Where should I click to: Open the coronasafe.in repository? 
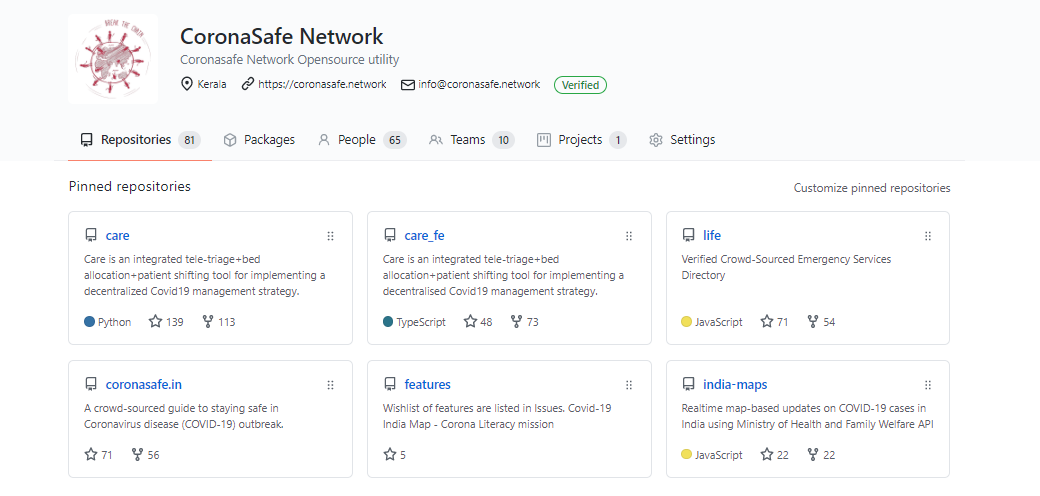tap(144, 384)
